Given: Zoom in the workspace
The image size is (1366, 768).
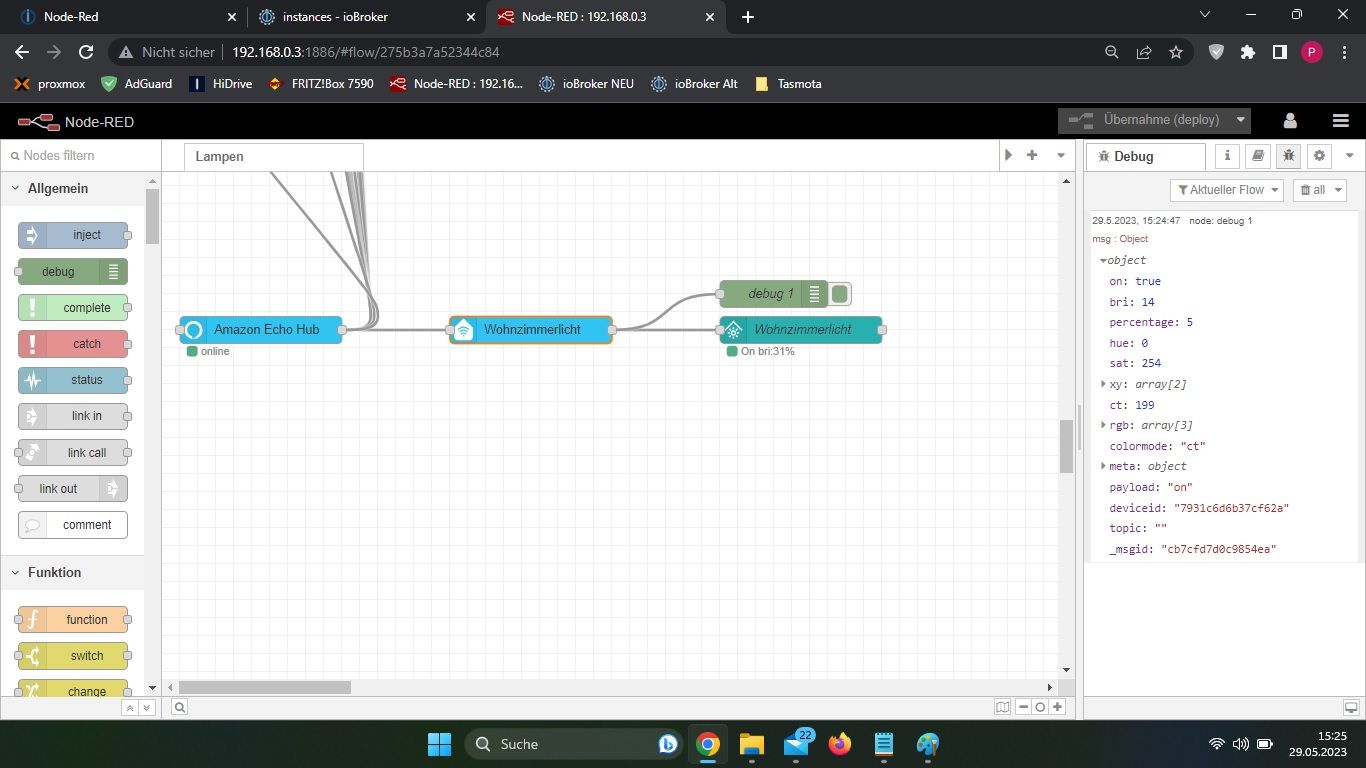Looking at the screenshot, I should click(x=1057, y=707).
